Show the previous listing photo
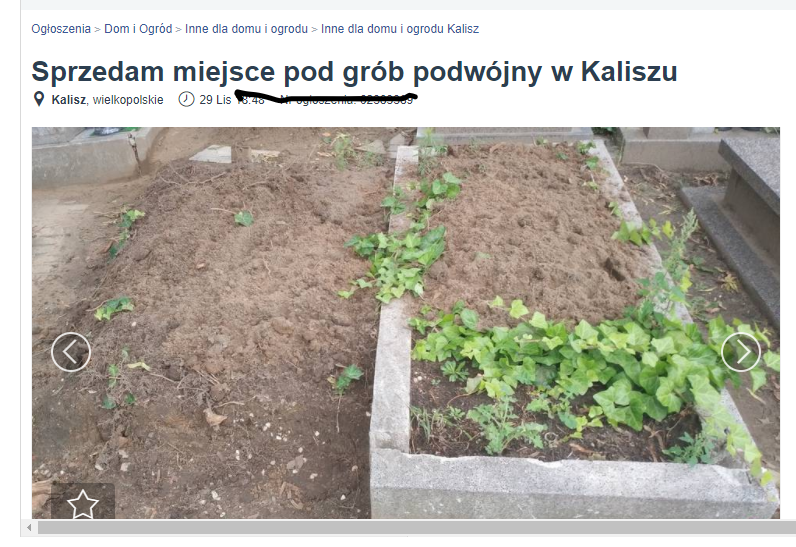 pos(71,352)
